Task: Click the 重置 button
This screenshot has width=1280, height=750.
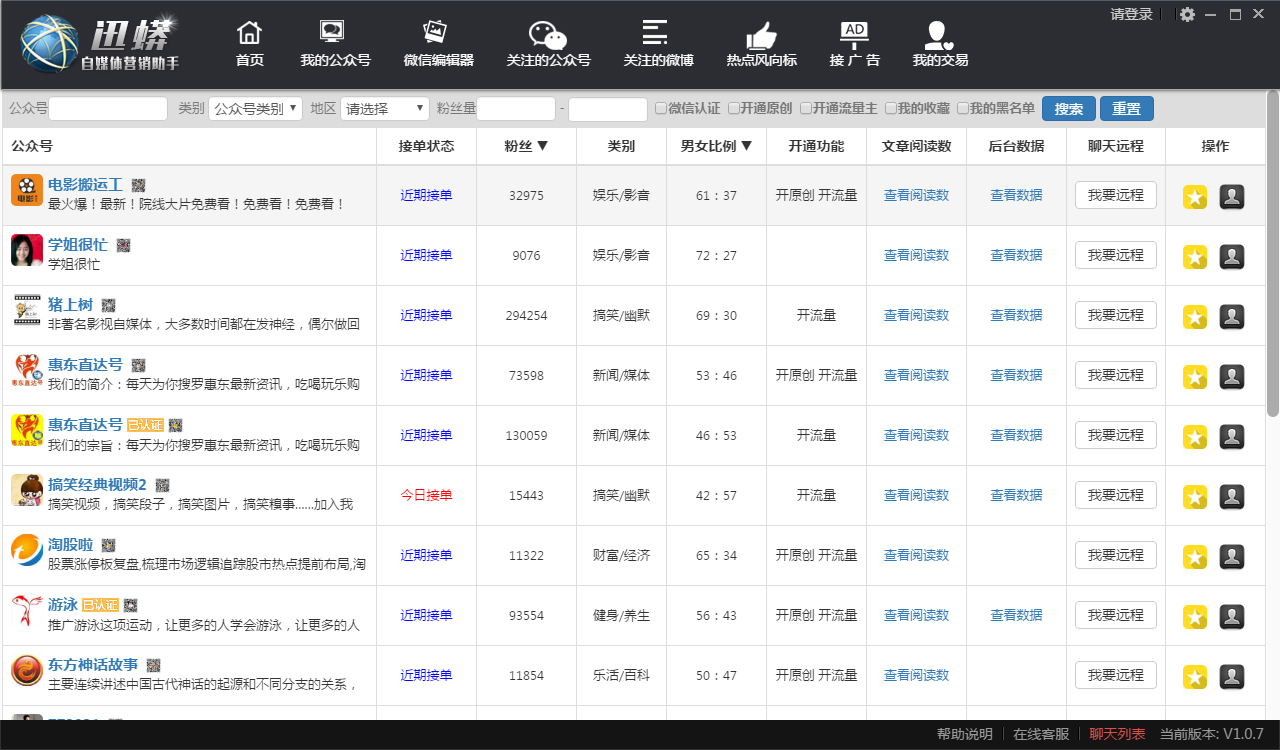Action: (x=1127, y=109)
